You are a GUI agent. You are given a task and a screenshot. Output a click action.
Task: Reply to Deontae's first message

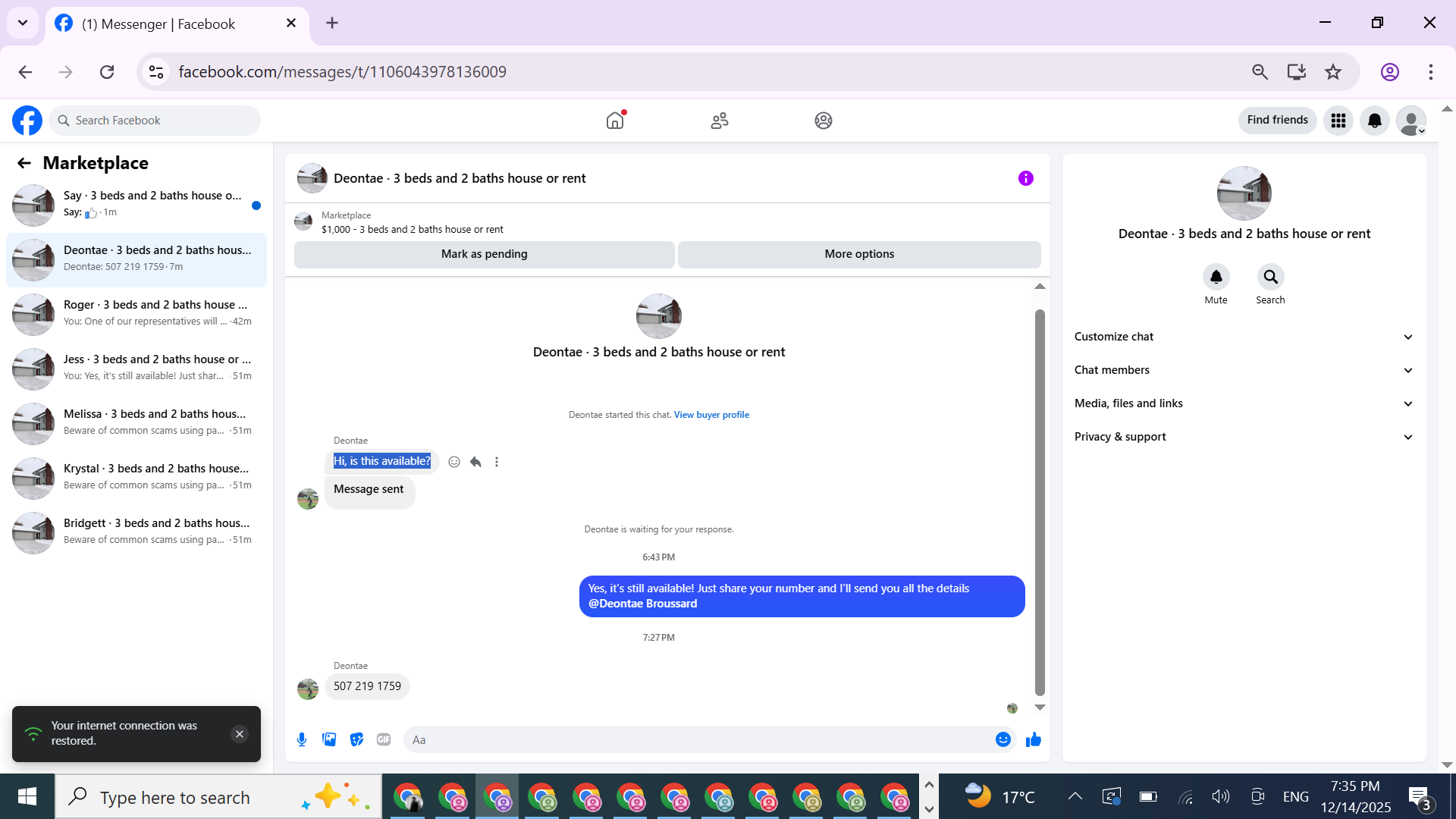pos(475,462)
